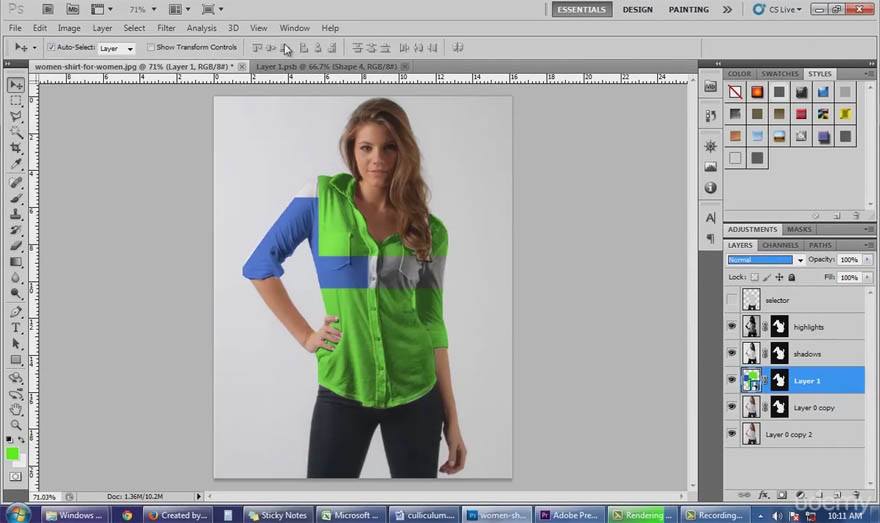Viewport: 880px width, 523px height.
Task: Uncheck the Auto-Select checkbox
Action: [51, 47]
